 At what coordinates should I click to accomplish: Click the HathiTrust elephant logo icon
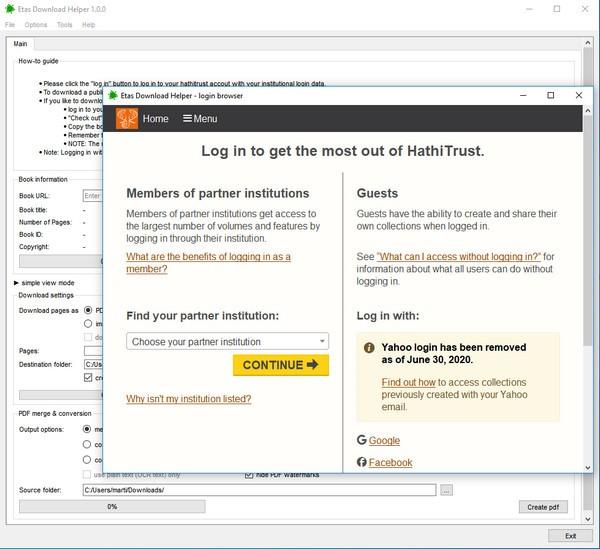tap(127, 119)
